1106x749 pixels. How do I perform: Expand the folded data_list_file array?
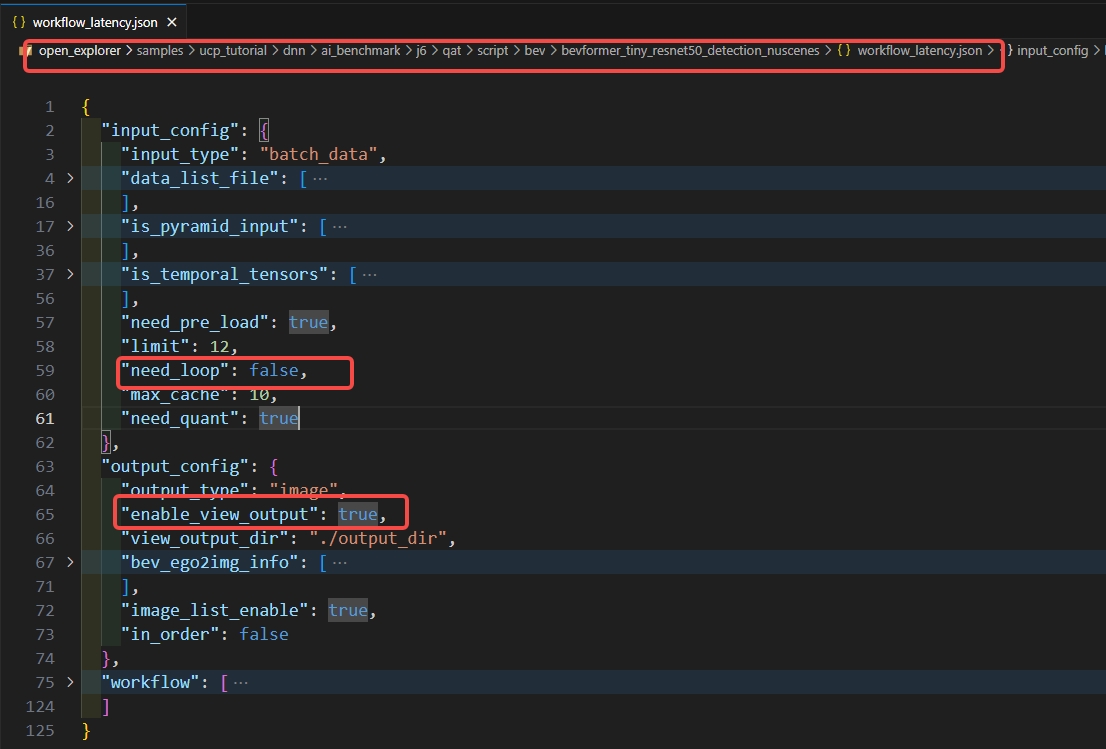click(69, 178)
